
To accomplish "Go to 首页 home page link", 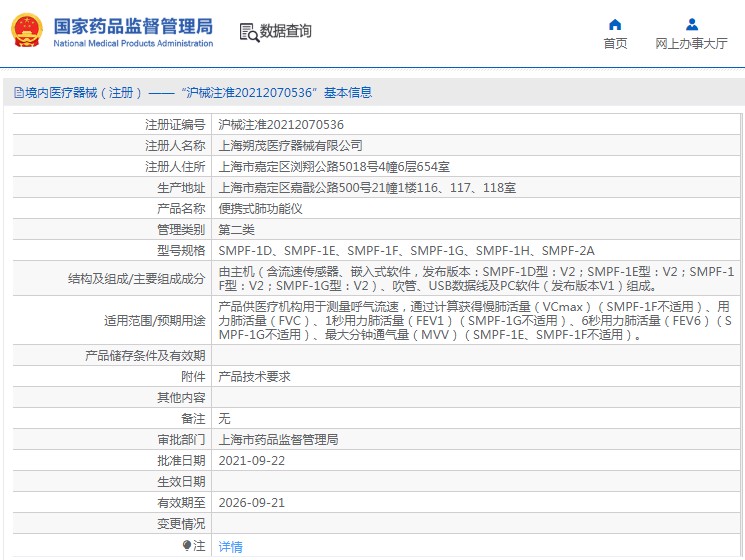I will [615, 43].
